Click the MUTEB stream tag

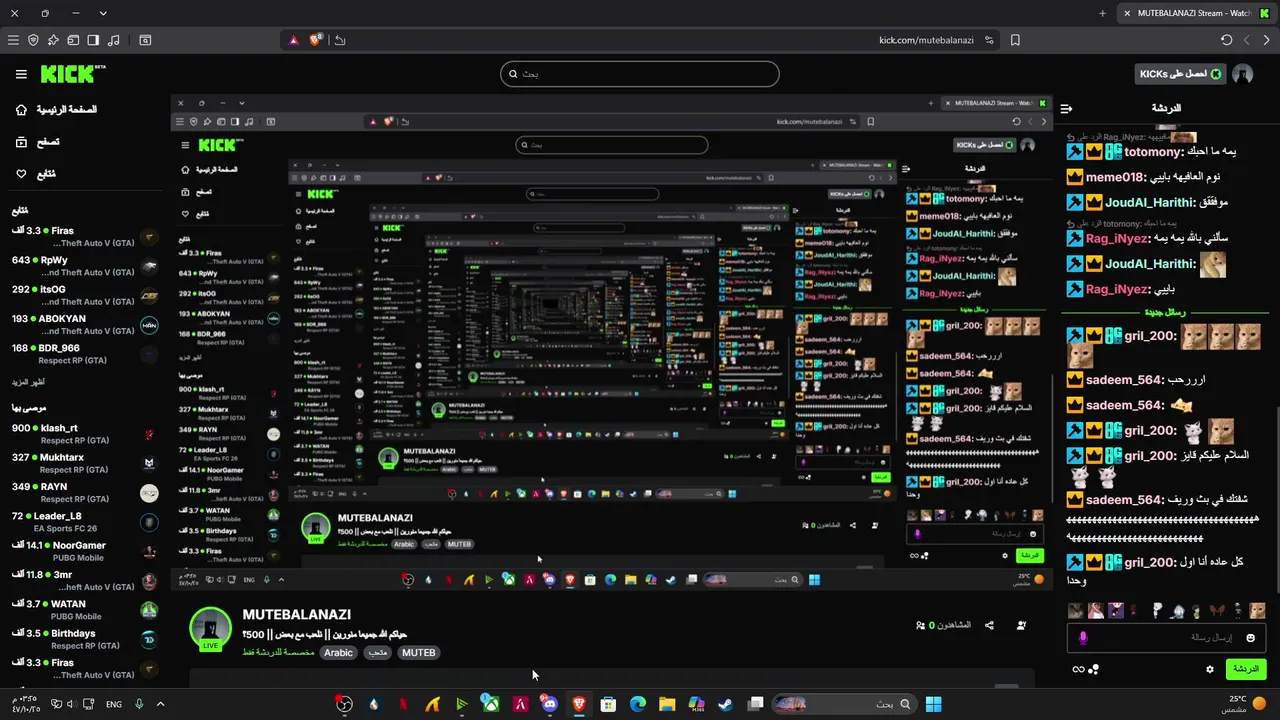pyautogui.click(x=418, y=653)
